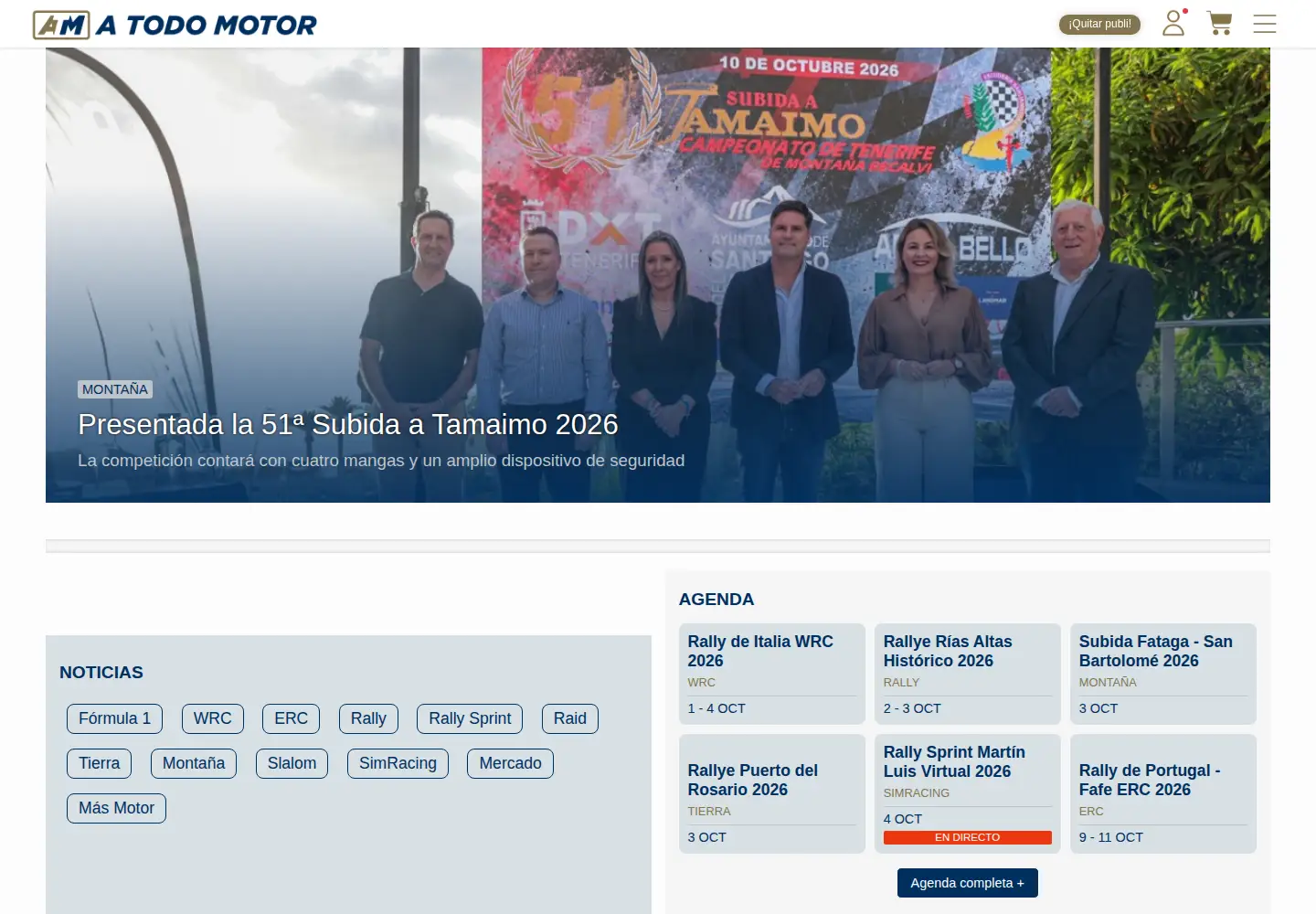Choose the Rally Sprint category
1316x914 pixels.
(470, 718)
